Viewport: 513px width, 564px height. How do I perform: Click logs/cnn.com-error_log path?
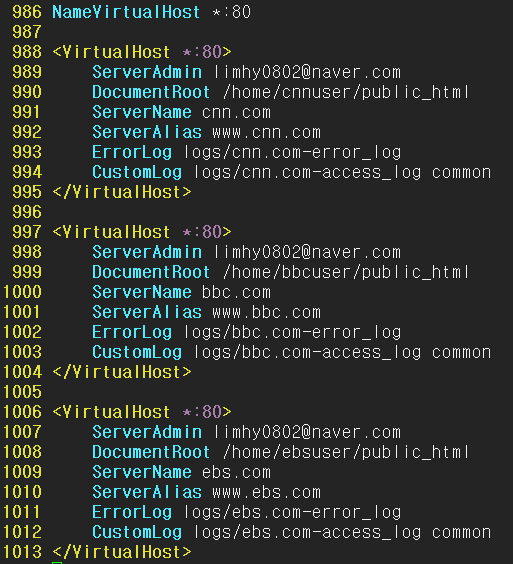[x=292, y=152]
